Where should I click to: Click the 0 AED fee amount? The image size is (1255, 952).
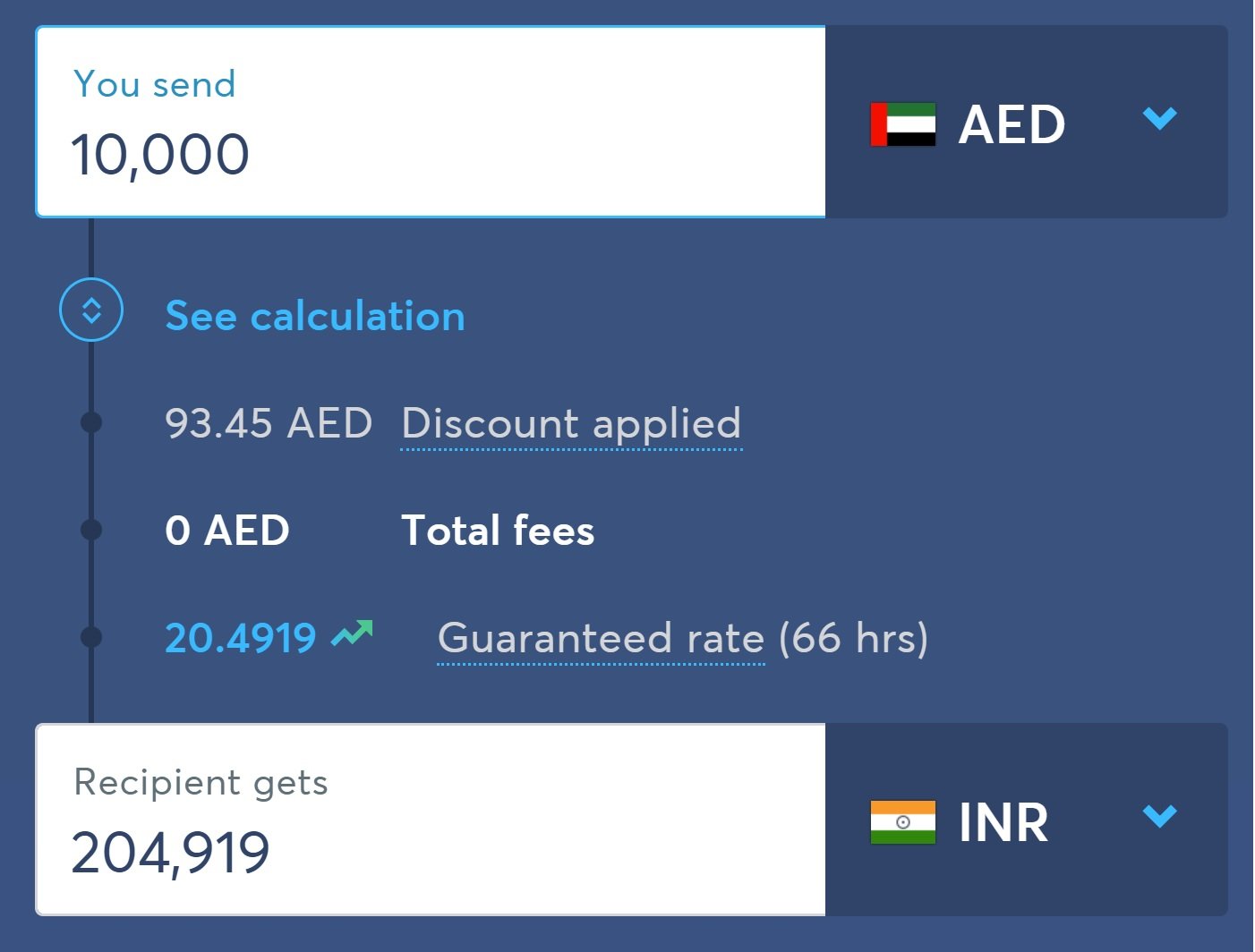[227, 530]
